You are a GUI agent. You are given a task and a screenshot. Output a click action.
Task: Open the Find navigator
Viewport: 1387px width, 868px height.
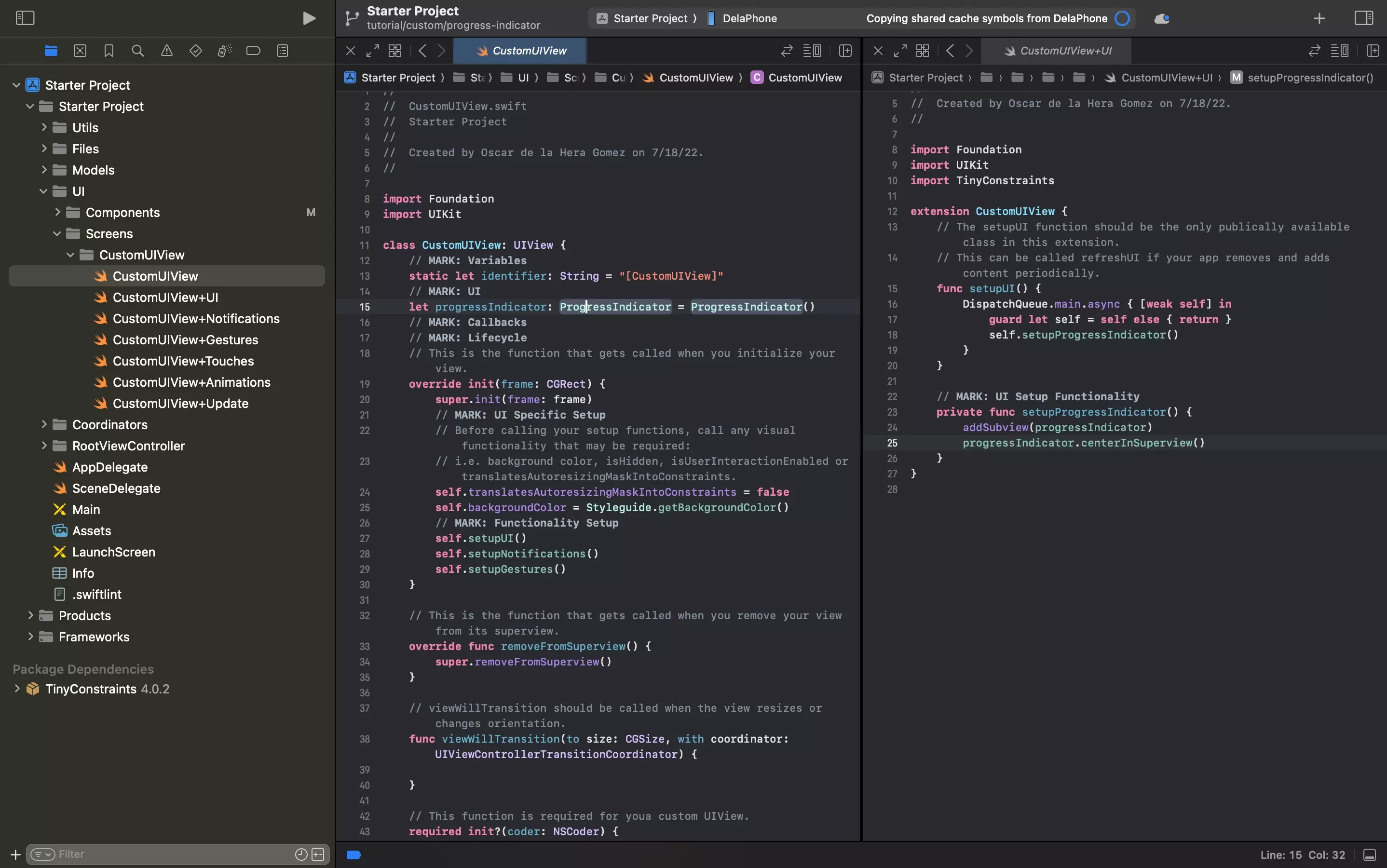pos(138,51)
